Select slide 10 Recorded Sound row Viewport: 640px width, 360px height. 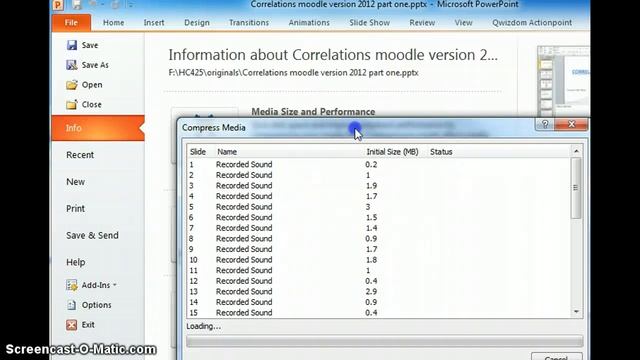(x=379, y=260)
